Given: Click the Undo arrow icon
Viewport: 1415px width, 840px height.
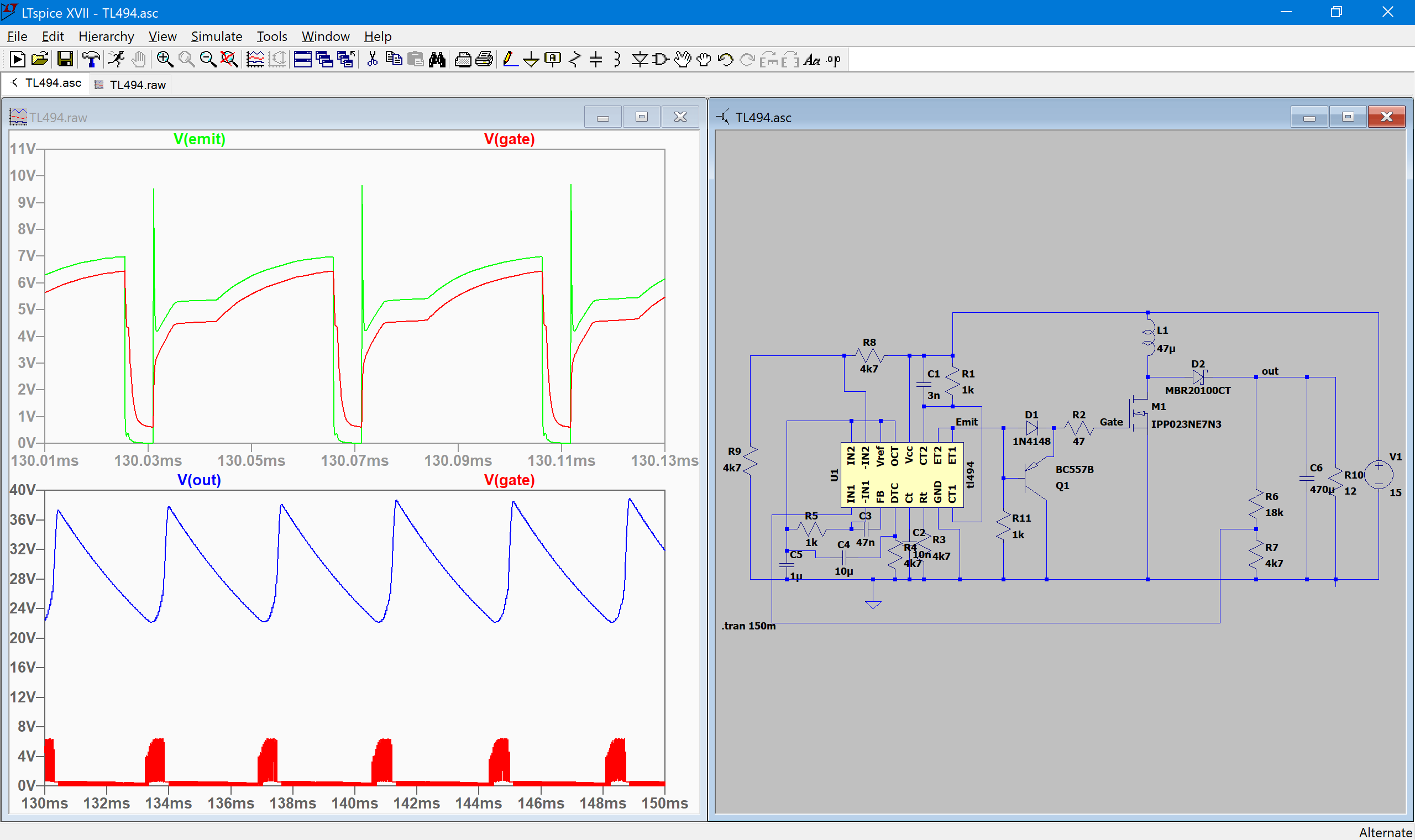Looking at the screenshot, I should tap(725, 60).
